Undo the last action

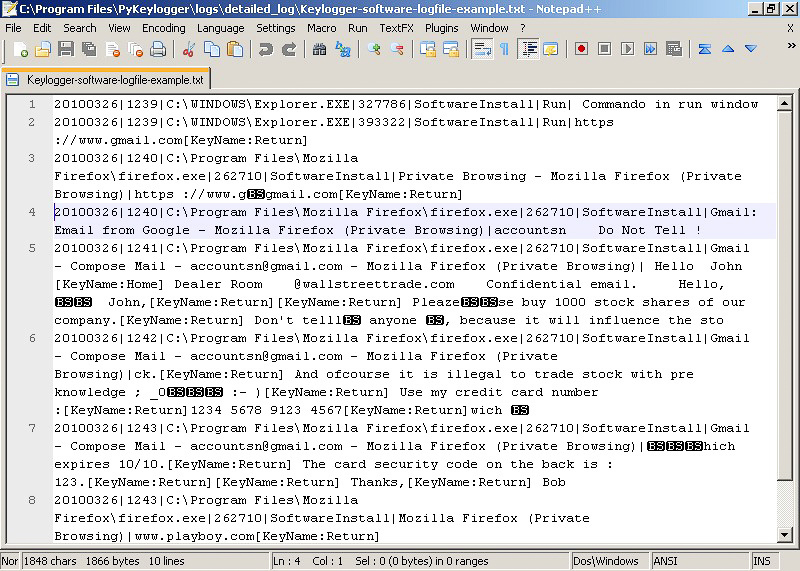266,49
